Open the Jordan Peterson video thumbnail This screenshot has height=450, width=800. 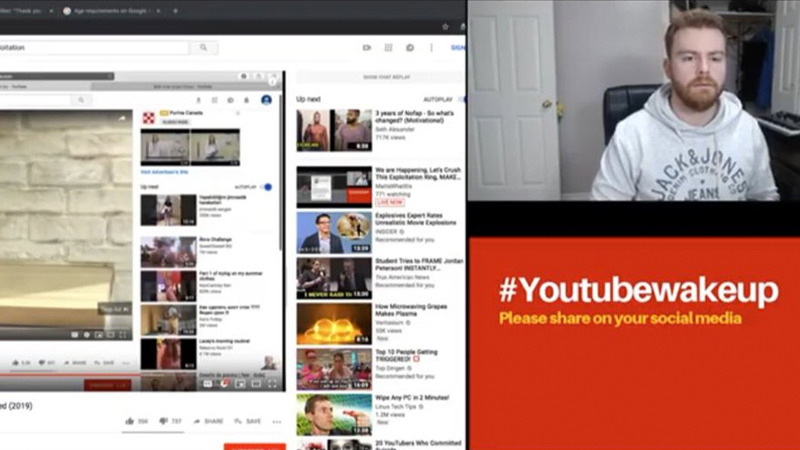[334, 278]
